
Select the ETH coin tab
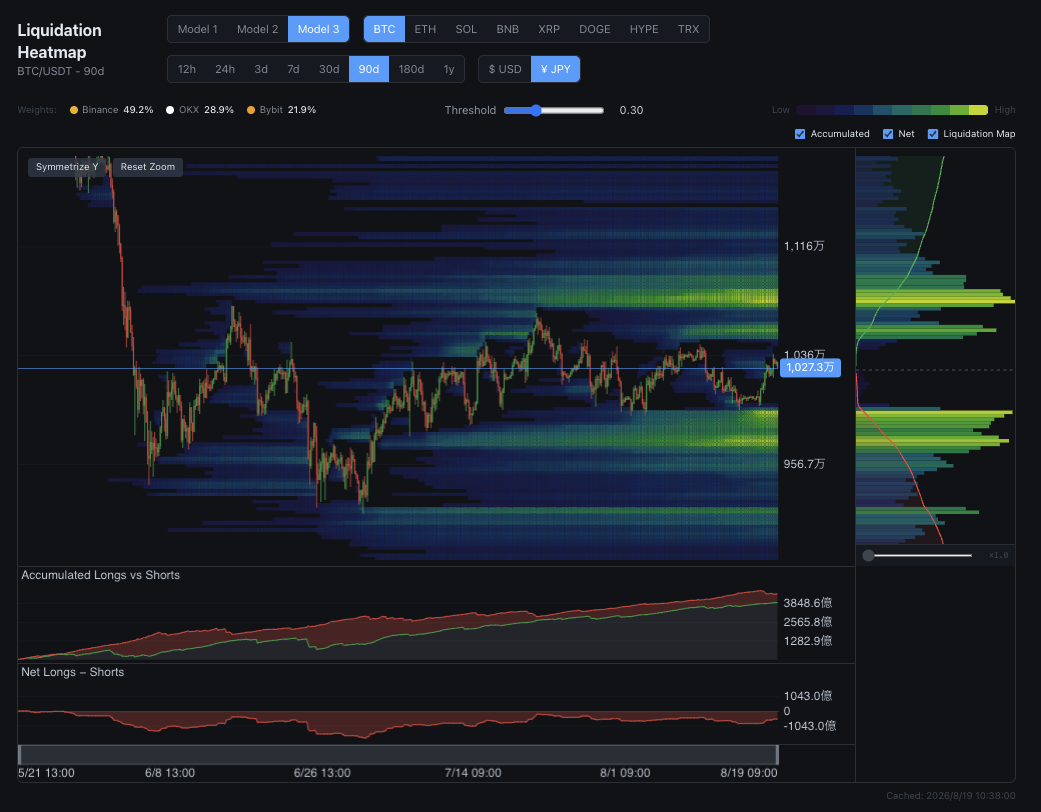coord(425,29)
